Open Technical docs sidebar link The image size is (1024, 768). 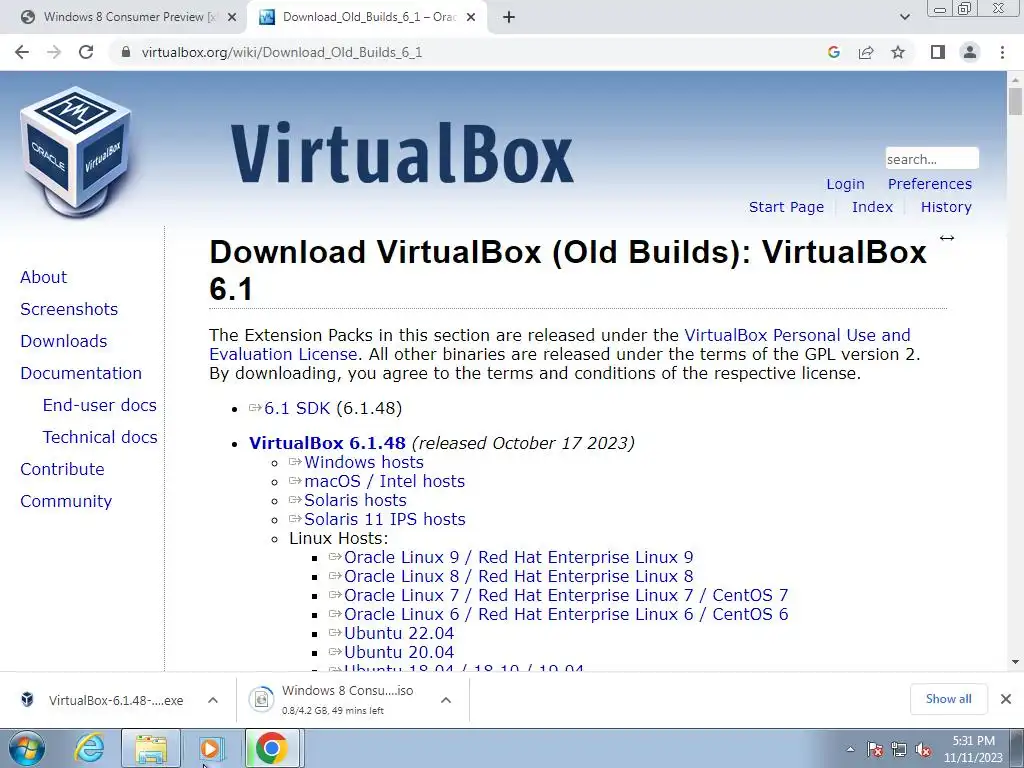point(100,437)
